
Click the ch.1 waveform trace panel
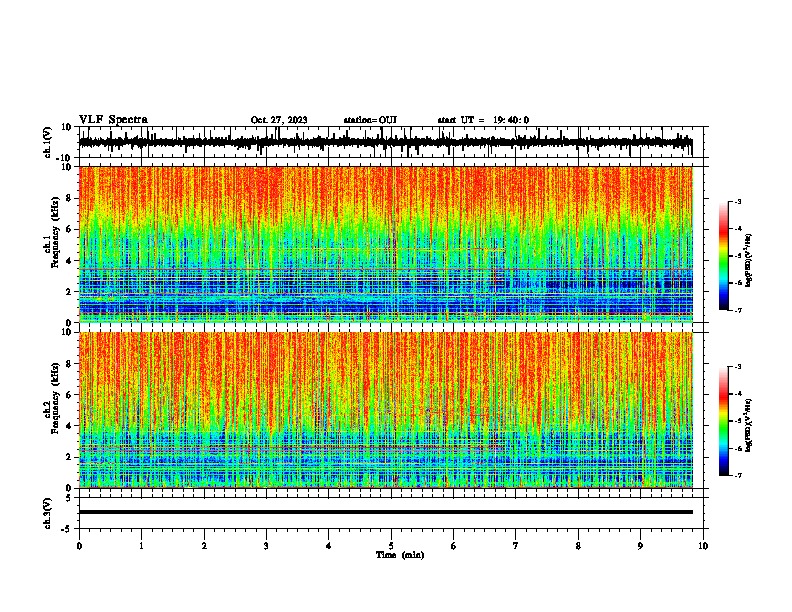click(391, 142)
